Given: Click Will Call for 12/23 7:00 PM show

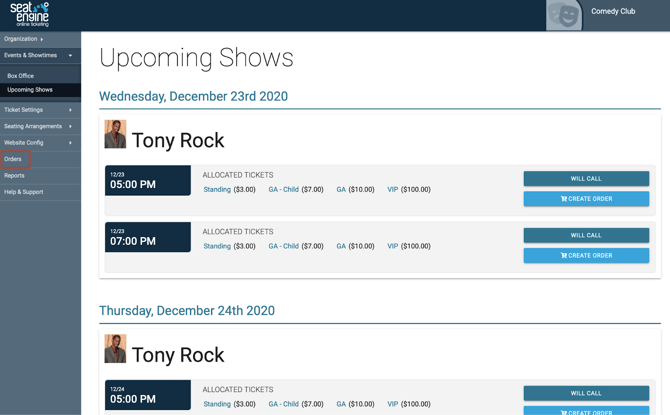Looking at the screenshot, I should [x=586, y=235].
